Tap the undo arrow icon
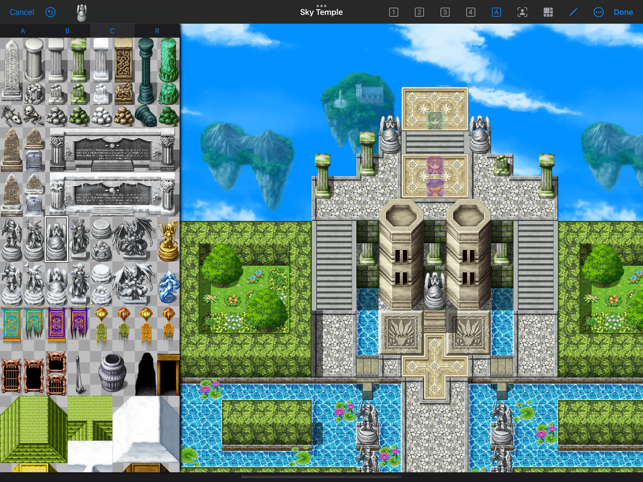Image resolution: width=643 pixels, height=482 pixels. 50,12
